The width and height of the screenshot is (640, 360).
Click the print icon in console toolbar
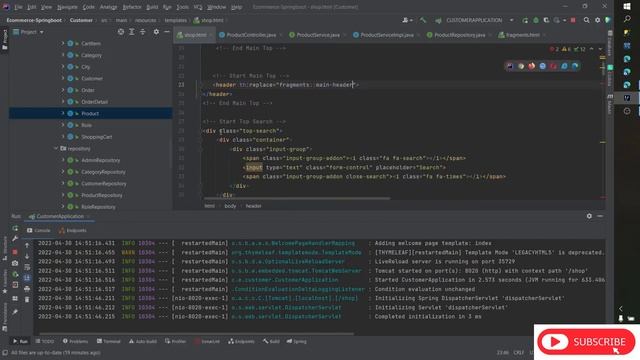coord(27,289)
